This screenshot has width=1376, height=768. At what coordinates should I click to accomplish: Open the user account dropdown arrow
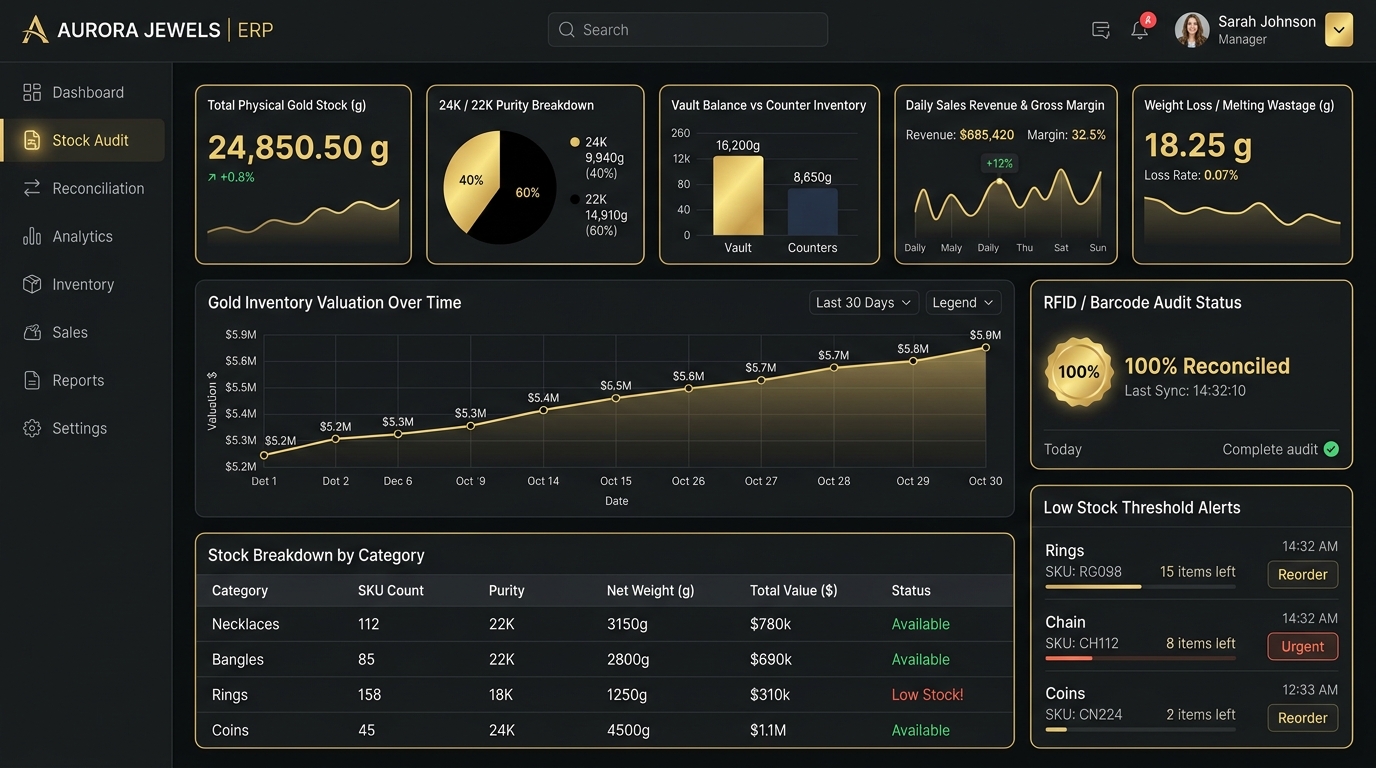[1339, 30]
